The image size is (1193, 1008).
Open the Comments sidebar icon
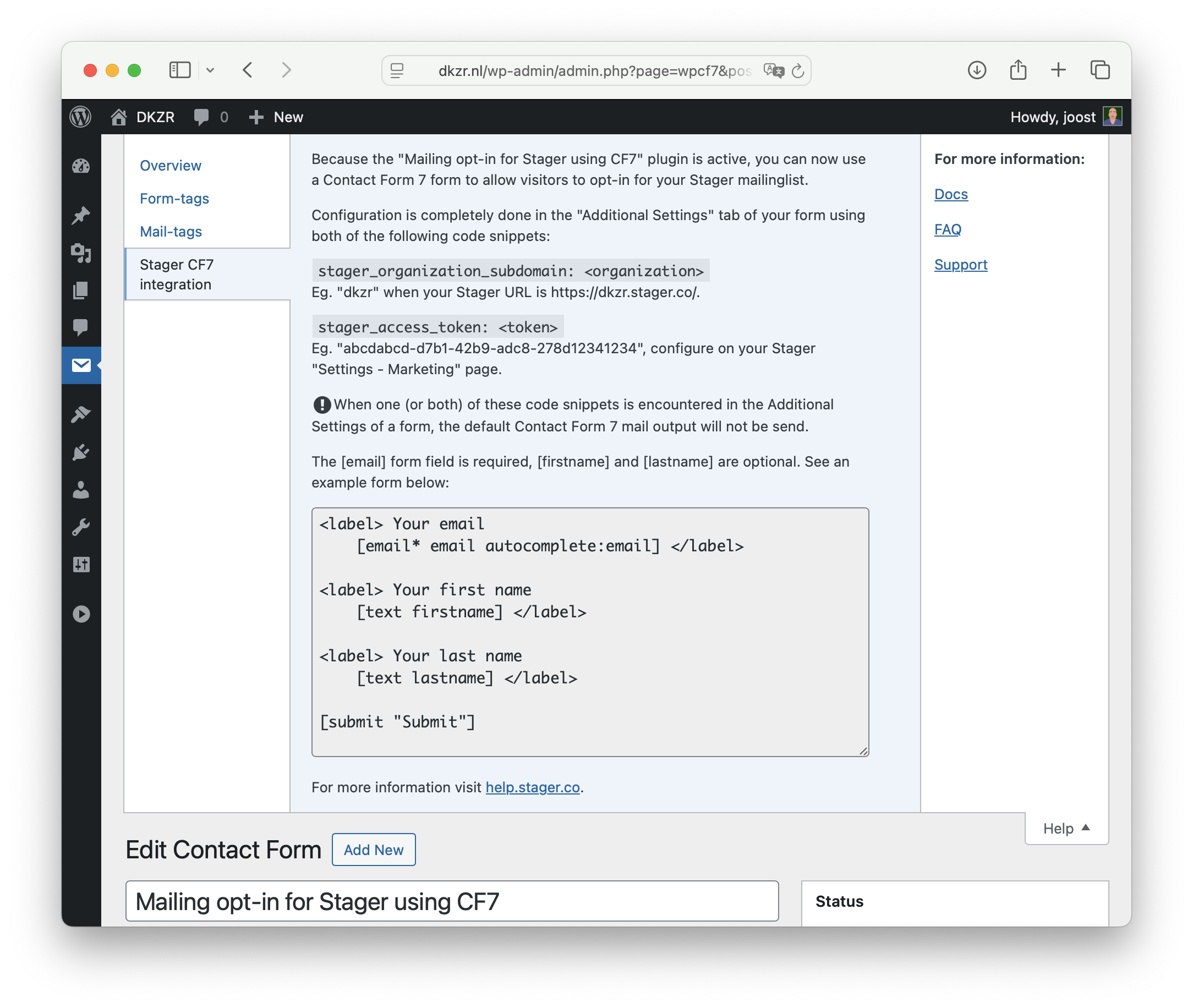click(x=81, y=327)
